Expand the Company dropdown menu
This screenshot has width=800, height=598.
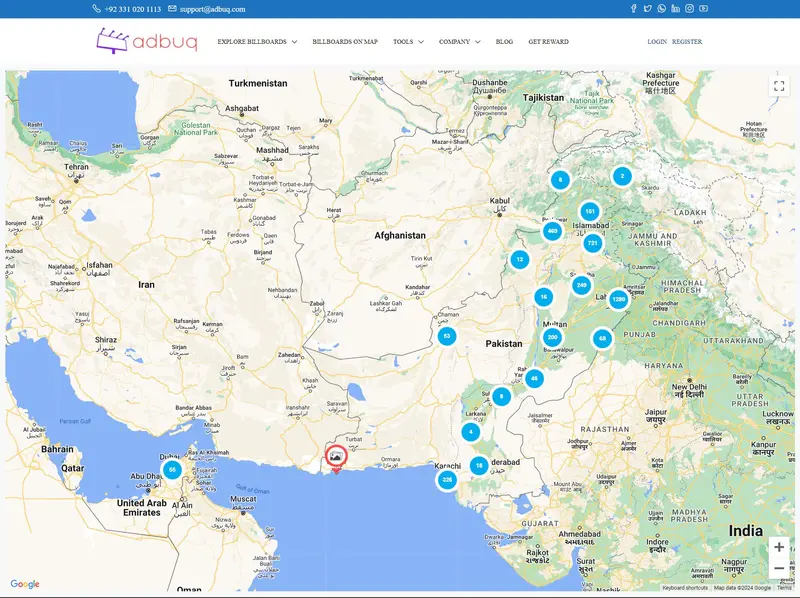(459, 42)
